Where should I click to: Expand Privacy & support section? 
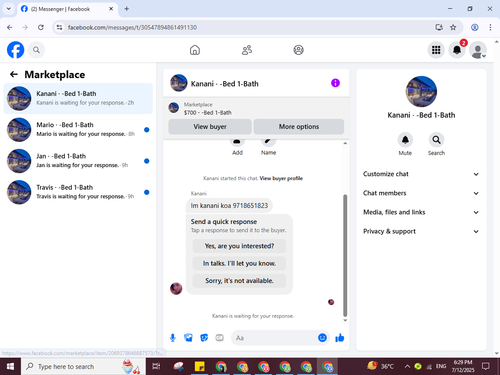(x=421, y=231)
